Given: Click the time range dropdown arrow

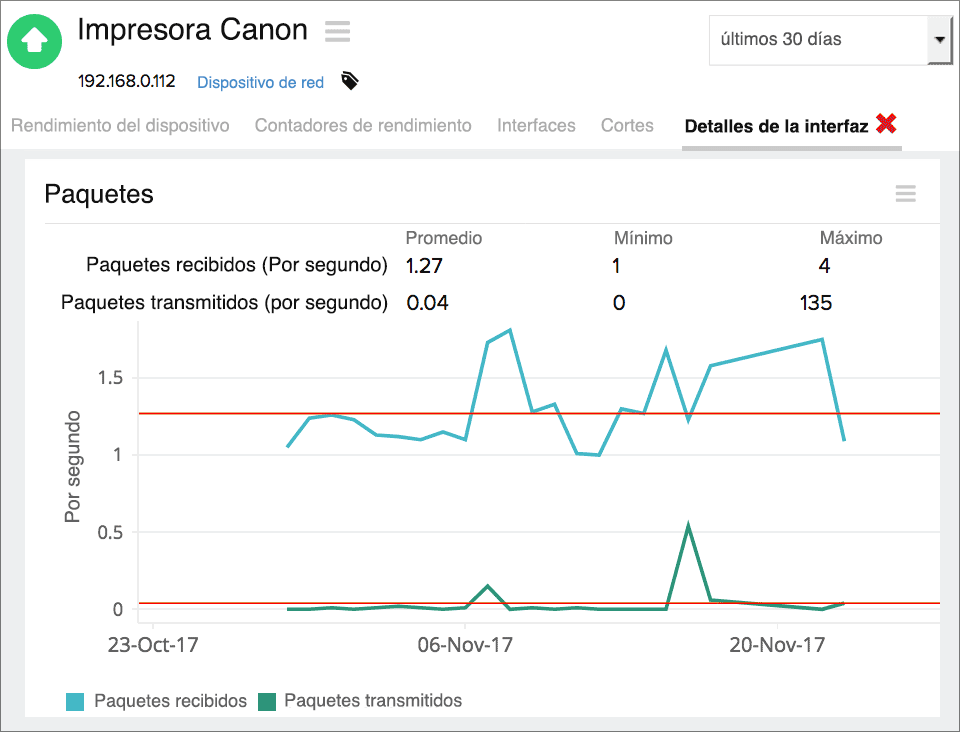Looking at the screenshot, I should click(941, 40).
